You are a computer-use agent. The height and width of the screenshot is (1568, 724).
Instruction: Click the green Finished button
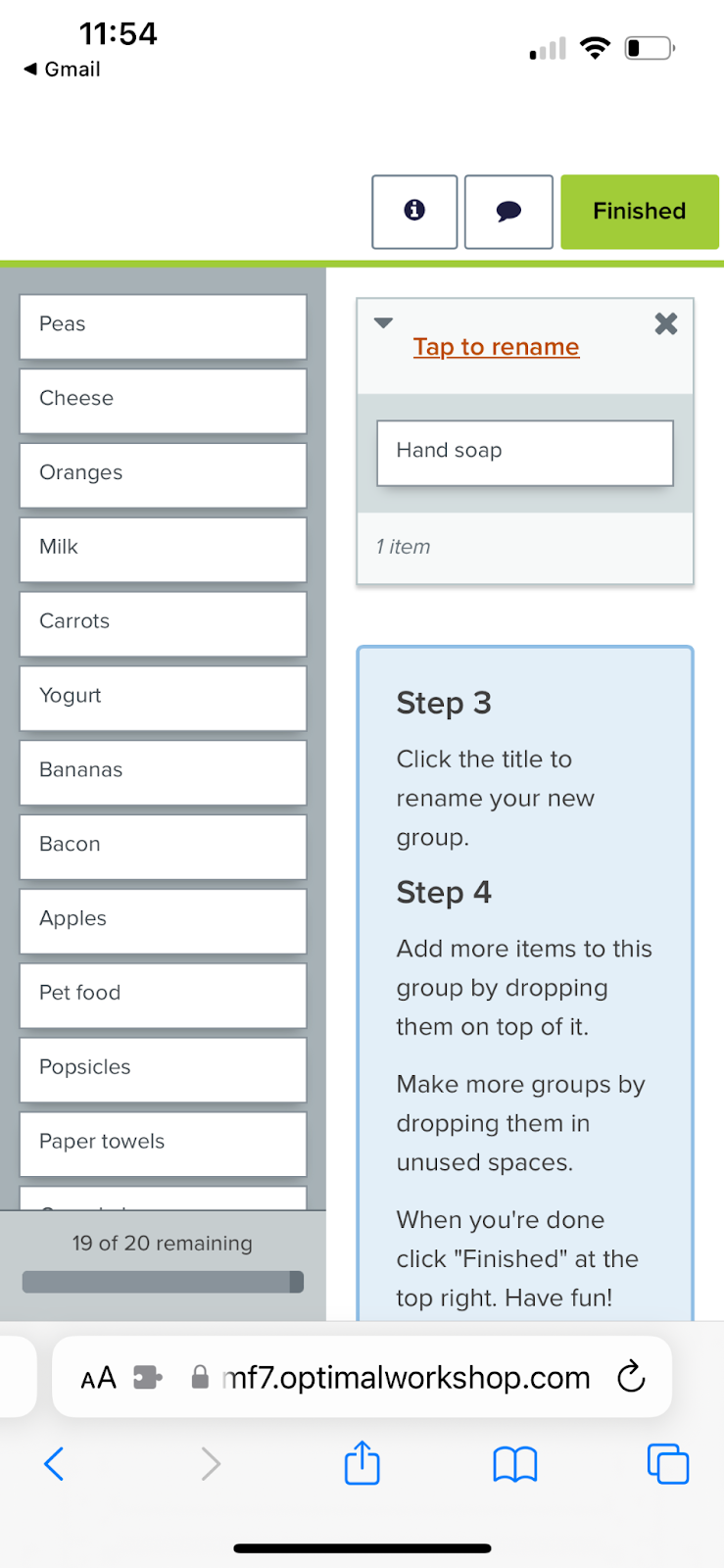(x=640, y=212)
